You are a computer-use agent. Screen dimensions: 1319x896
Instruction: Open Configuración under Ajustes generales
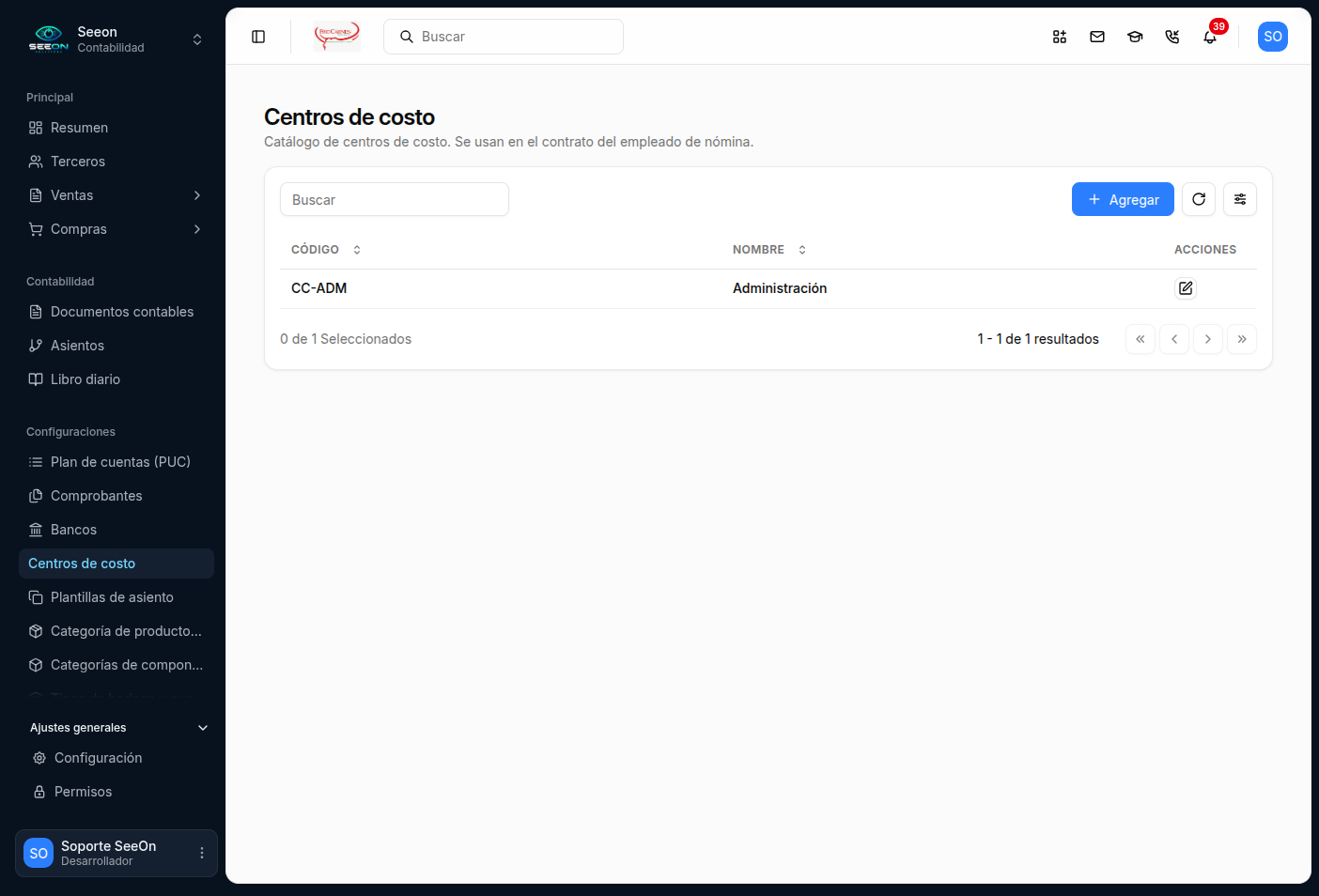tap(118, 758)
